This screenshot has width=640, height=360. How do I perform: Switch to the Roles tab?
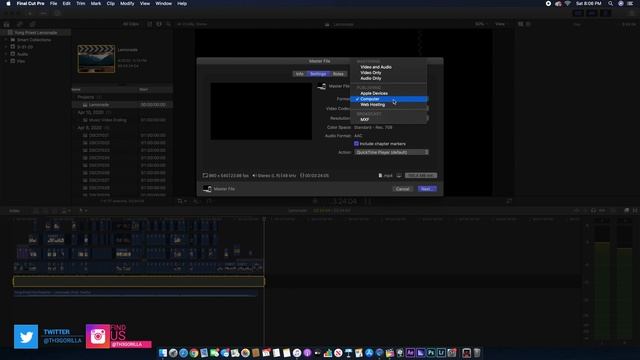(x=338, y=74)
